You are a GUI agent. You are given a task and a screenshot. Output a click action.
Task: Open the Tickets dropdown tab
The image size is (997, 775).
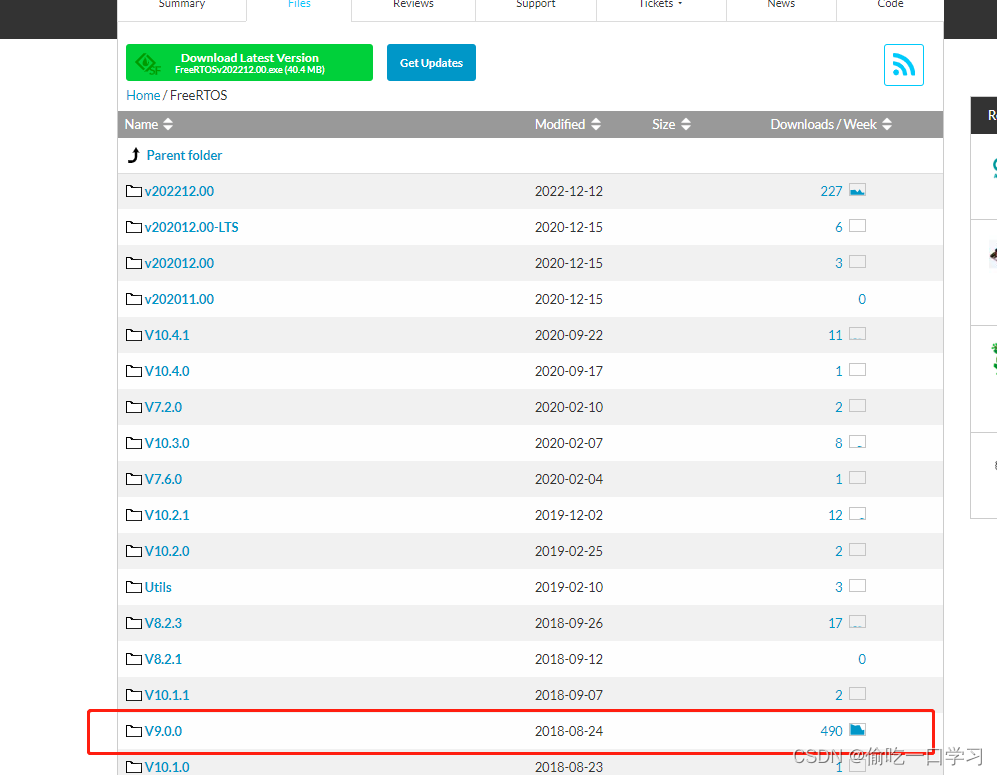coord(661,4)
